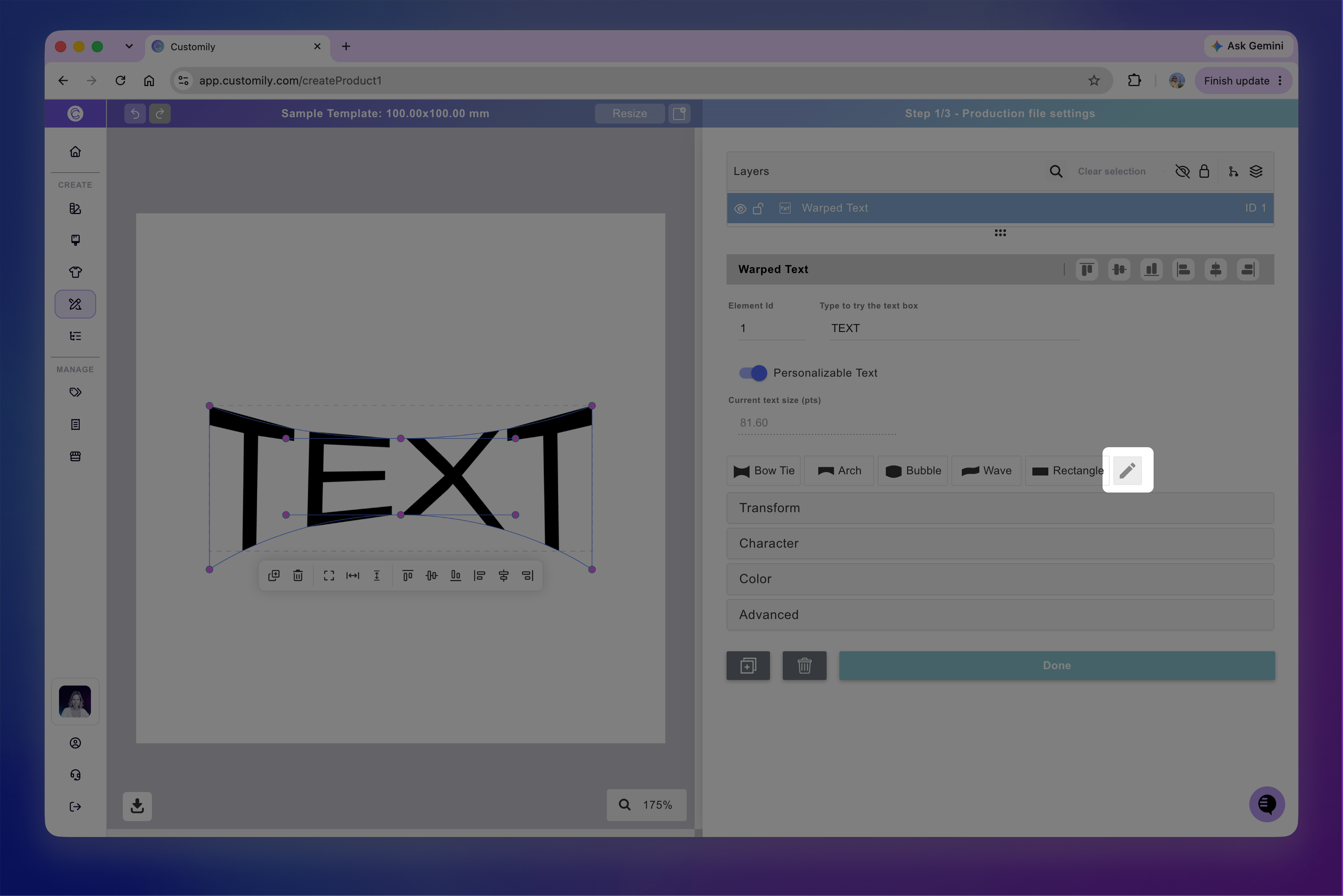Click the floating toolbar trash icon on canvas
Screen dimensions: 1343x896
point(298,576)
